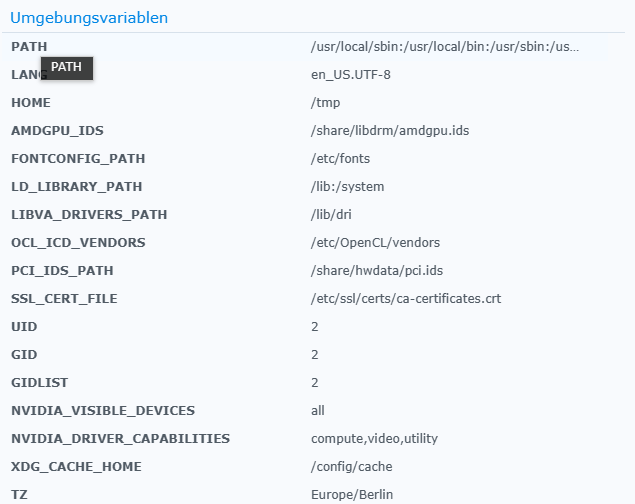
Task: Select the /tmp value for HOME
Action: click(x=326, y=102)
